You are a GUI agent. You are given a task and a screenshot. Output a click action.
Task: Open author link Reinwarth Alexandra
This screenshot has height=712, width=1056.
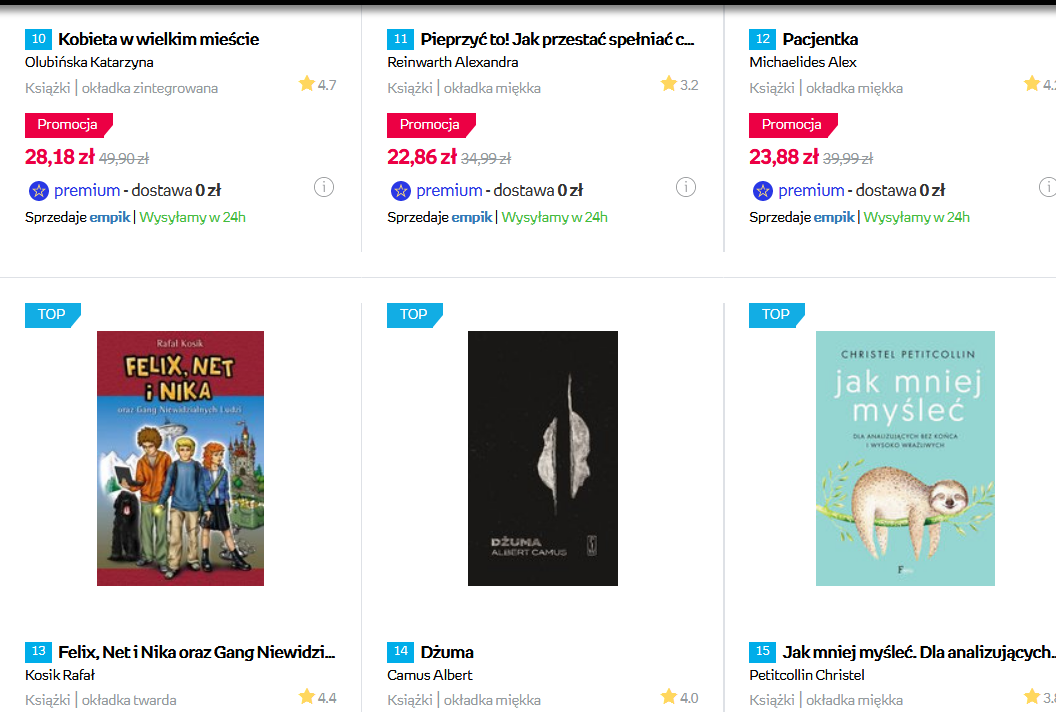tap(452, 62)
